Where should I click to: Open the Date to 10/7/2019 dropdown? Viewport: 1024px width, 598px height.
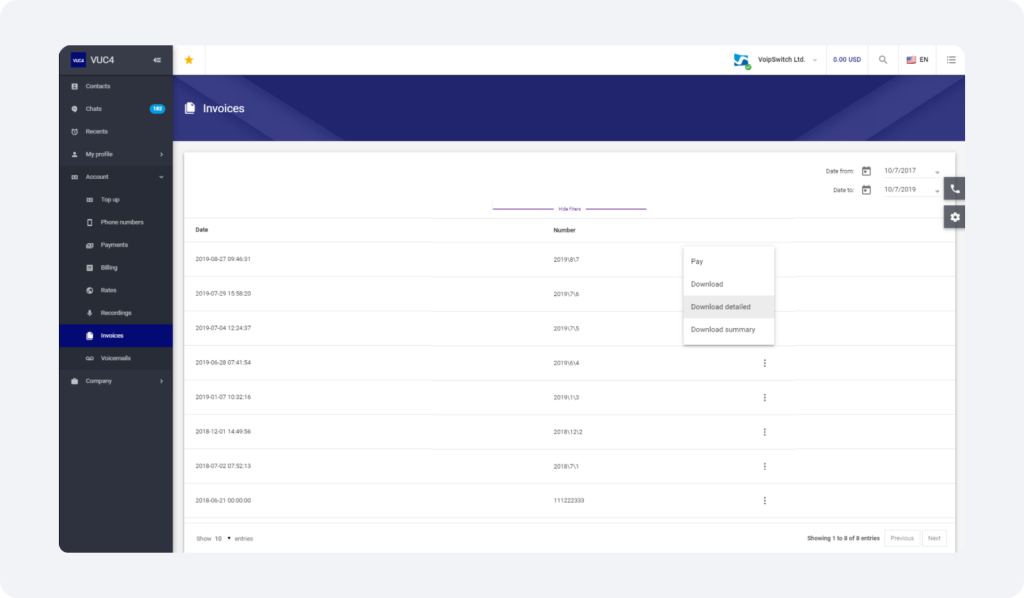pos(912,190)
